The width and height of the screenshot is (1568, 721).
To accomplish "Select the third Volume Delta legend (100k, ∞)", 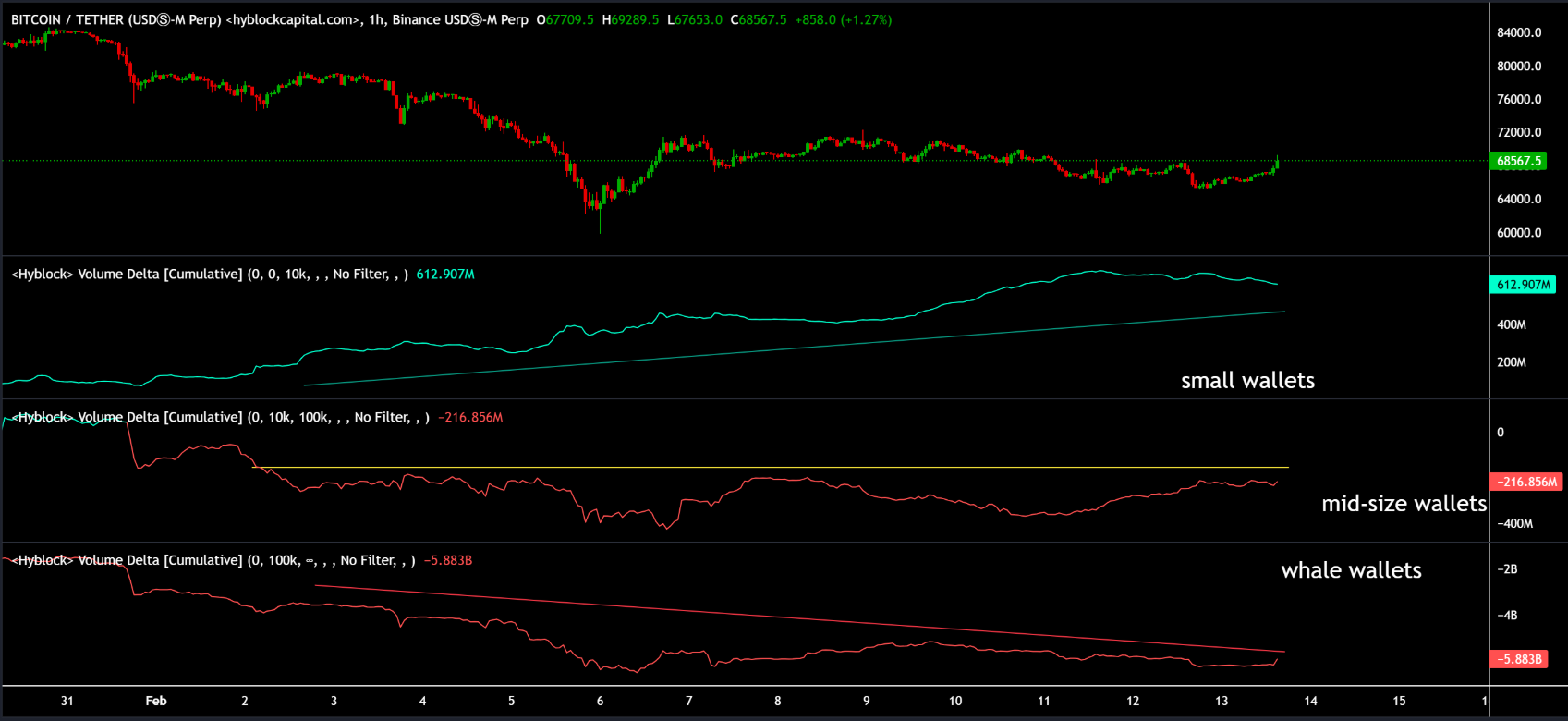I will click(213, 560).
